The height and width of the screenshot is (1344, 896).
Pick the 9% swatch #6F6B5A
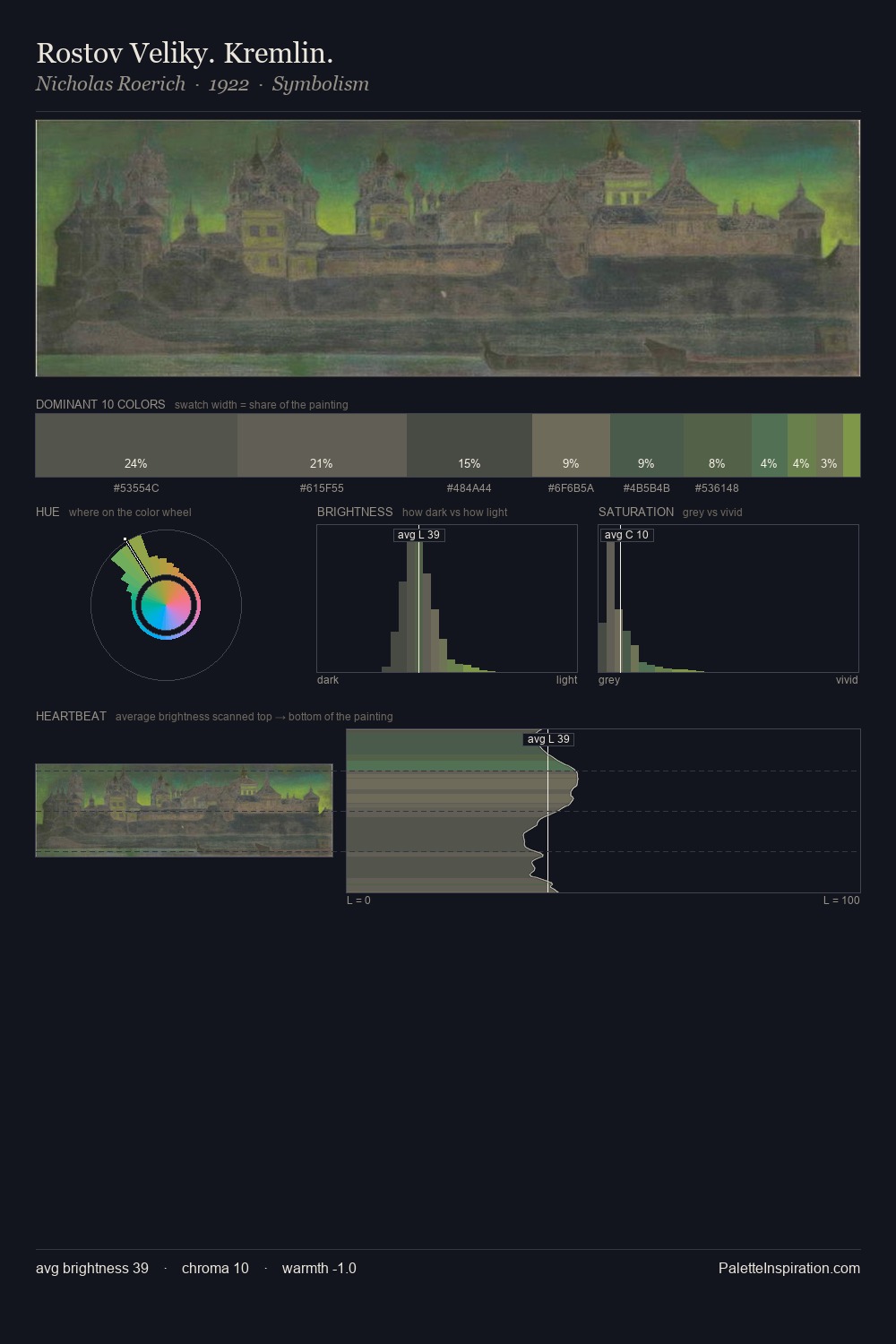coord(571,445)
